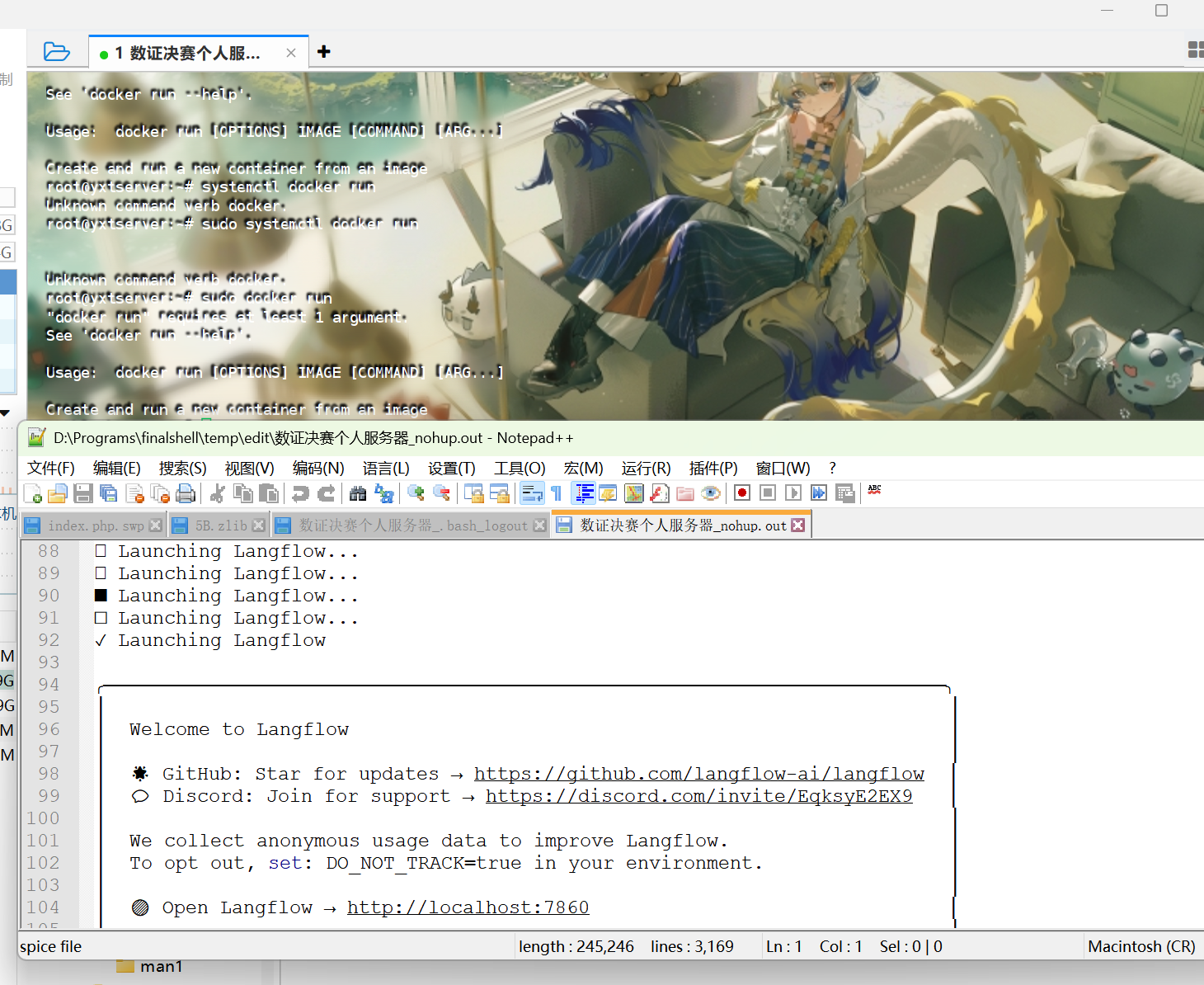Open the 视图(V) menu
The width and height of the screenshot is (1204, 985).
point(250,469)
